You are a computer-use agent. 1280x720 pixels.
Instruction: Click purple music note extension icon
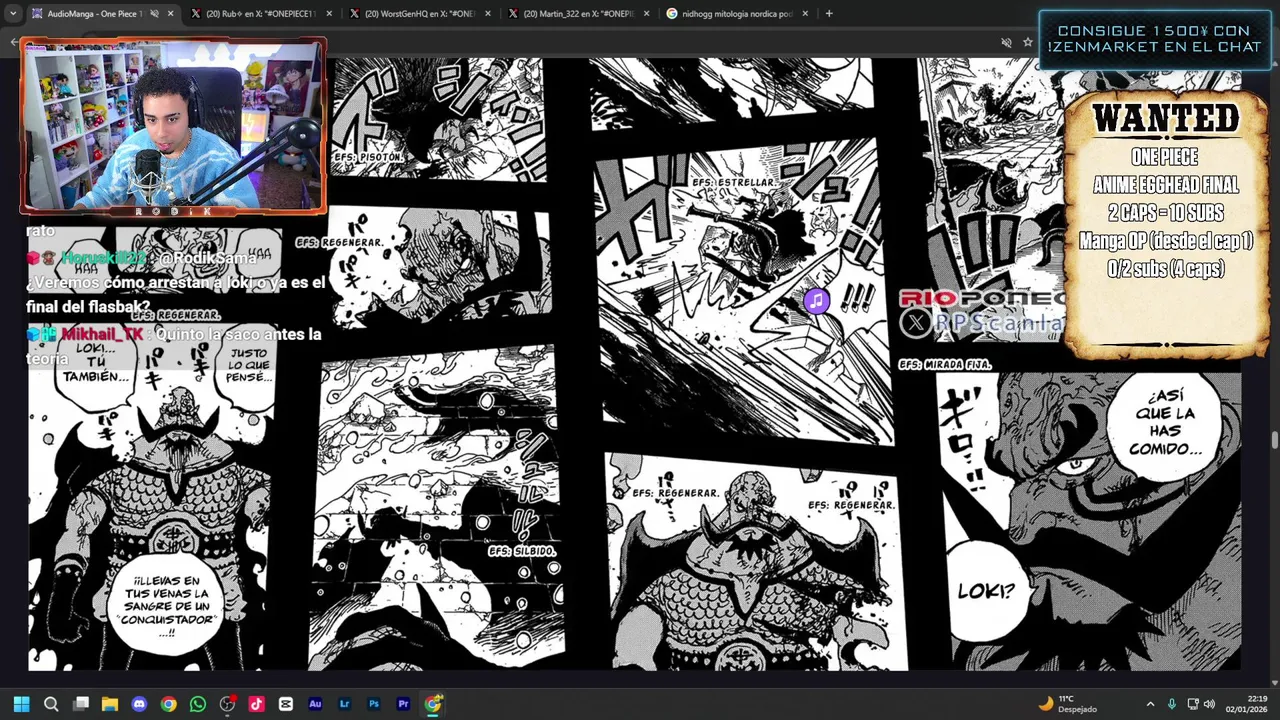tap(816, 300)
